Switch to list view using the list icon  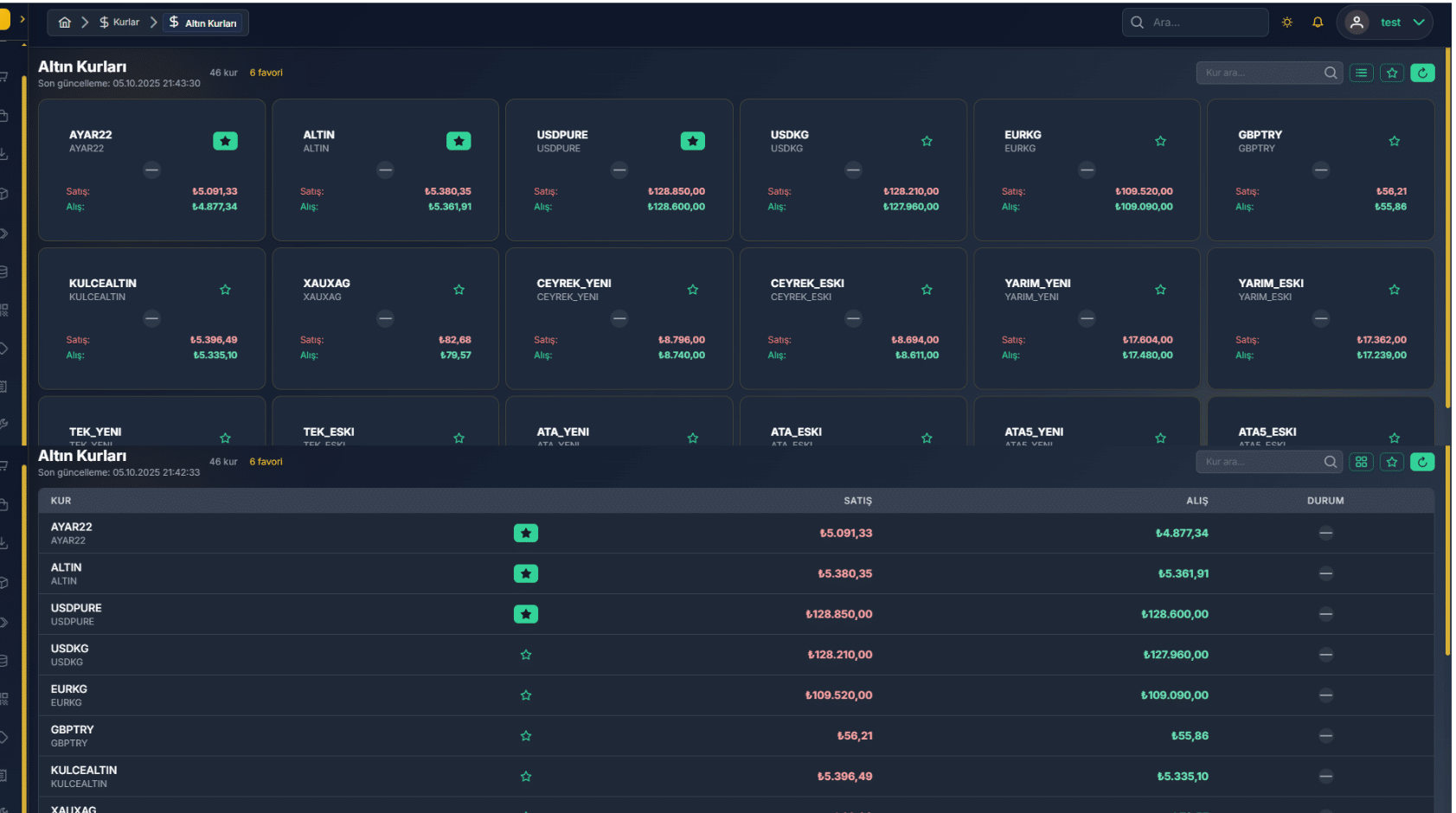click(x=1361, y=73)
